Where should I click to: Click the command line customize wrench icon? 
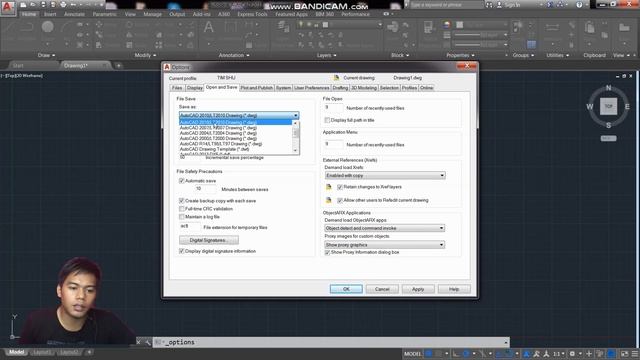point(147,342)
